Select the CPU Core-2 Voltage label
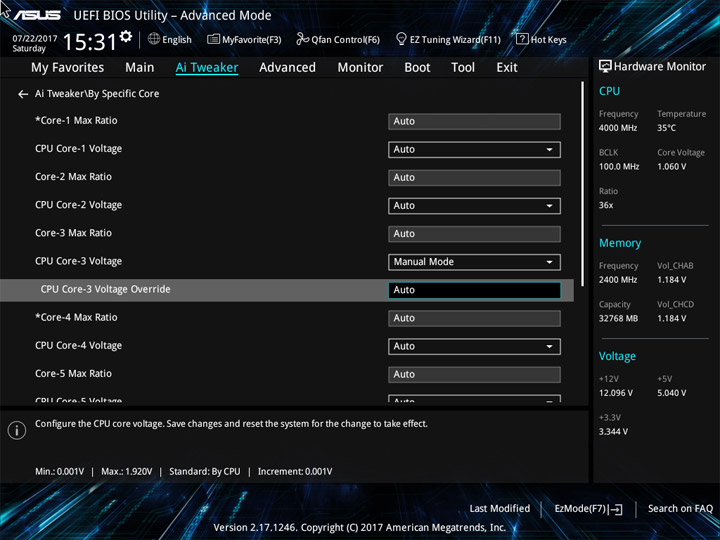This screenshot has height=540, width=720. pos(79,205)
